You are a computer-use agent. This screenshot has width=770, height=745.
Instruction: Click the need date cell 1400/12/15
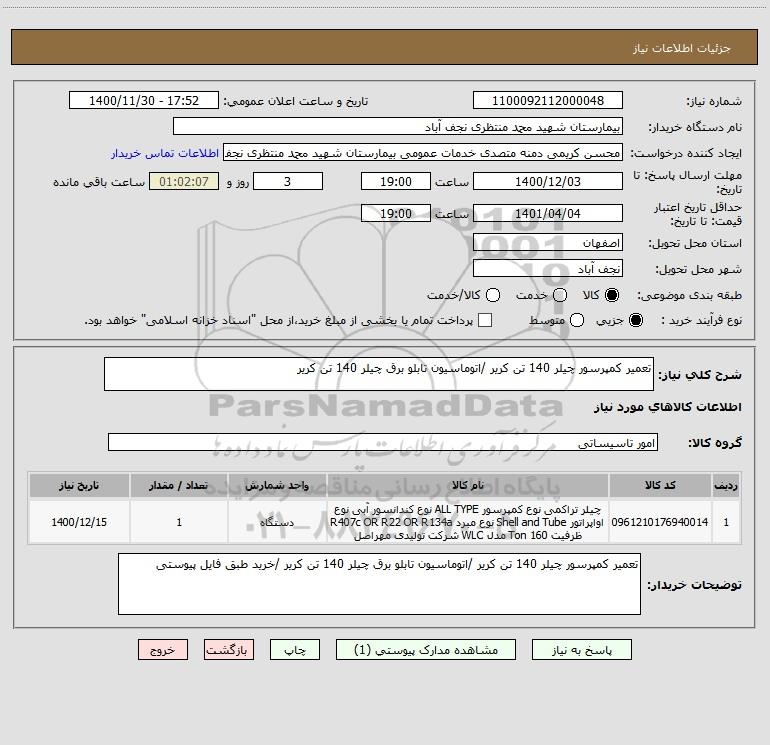pos(79,522)
